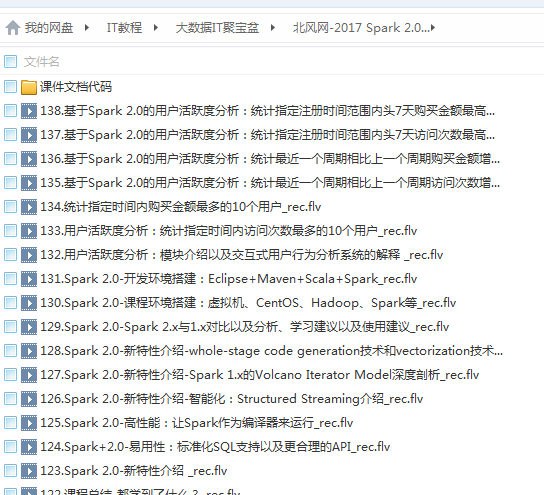Screen dimensions: 544x495
Task: Check the box for file 131
Action: pyautogui.click(x=10, y=279)
